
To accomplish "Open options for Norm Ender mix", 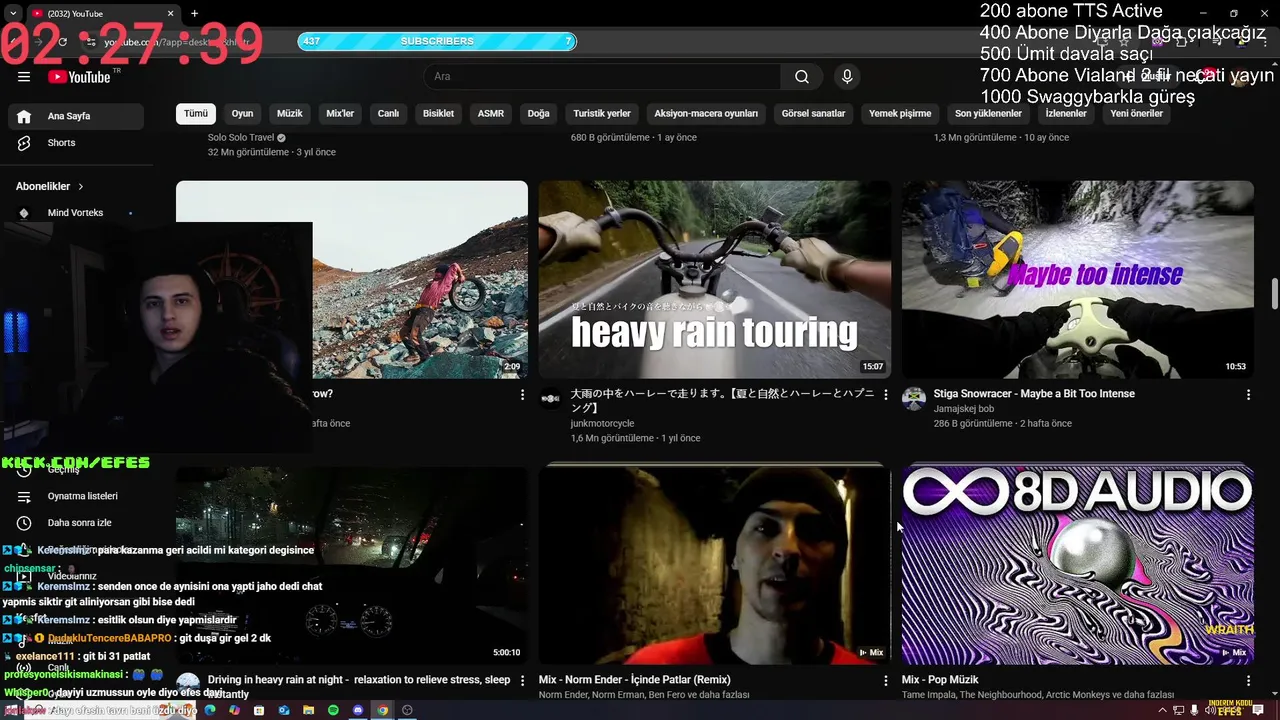I will point(885,681).
